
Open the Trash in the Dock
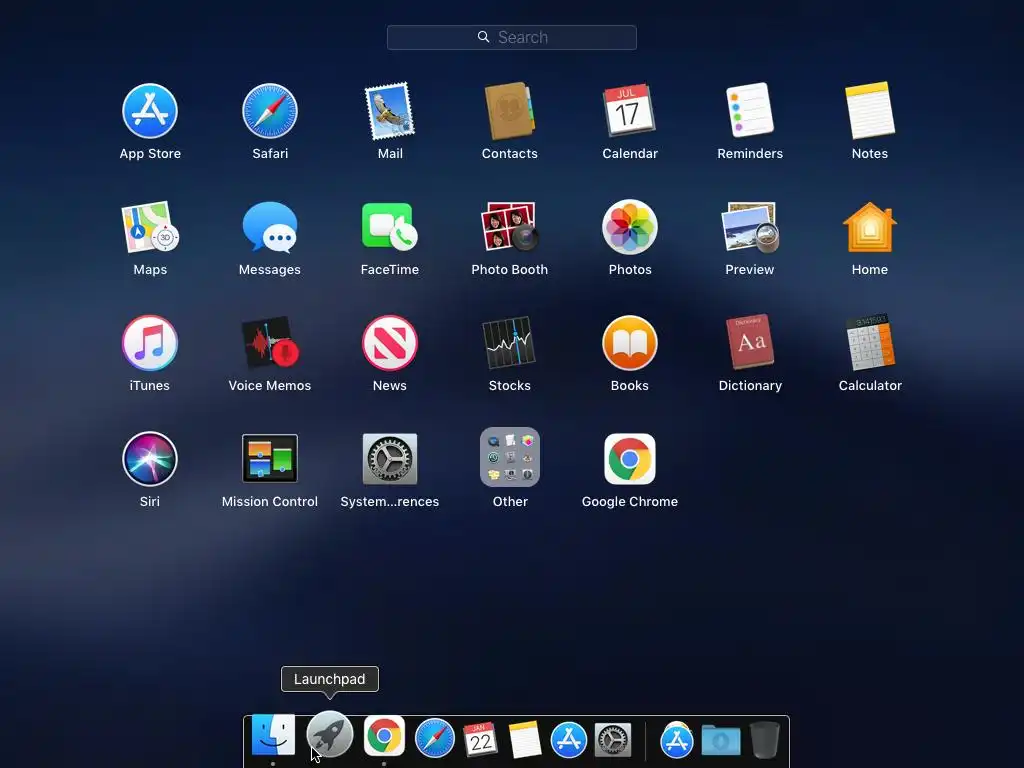pos(764,739)
